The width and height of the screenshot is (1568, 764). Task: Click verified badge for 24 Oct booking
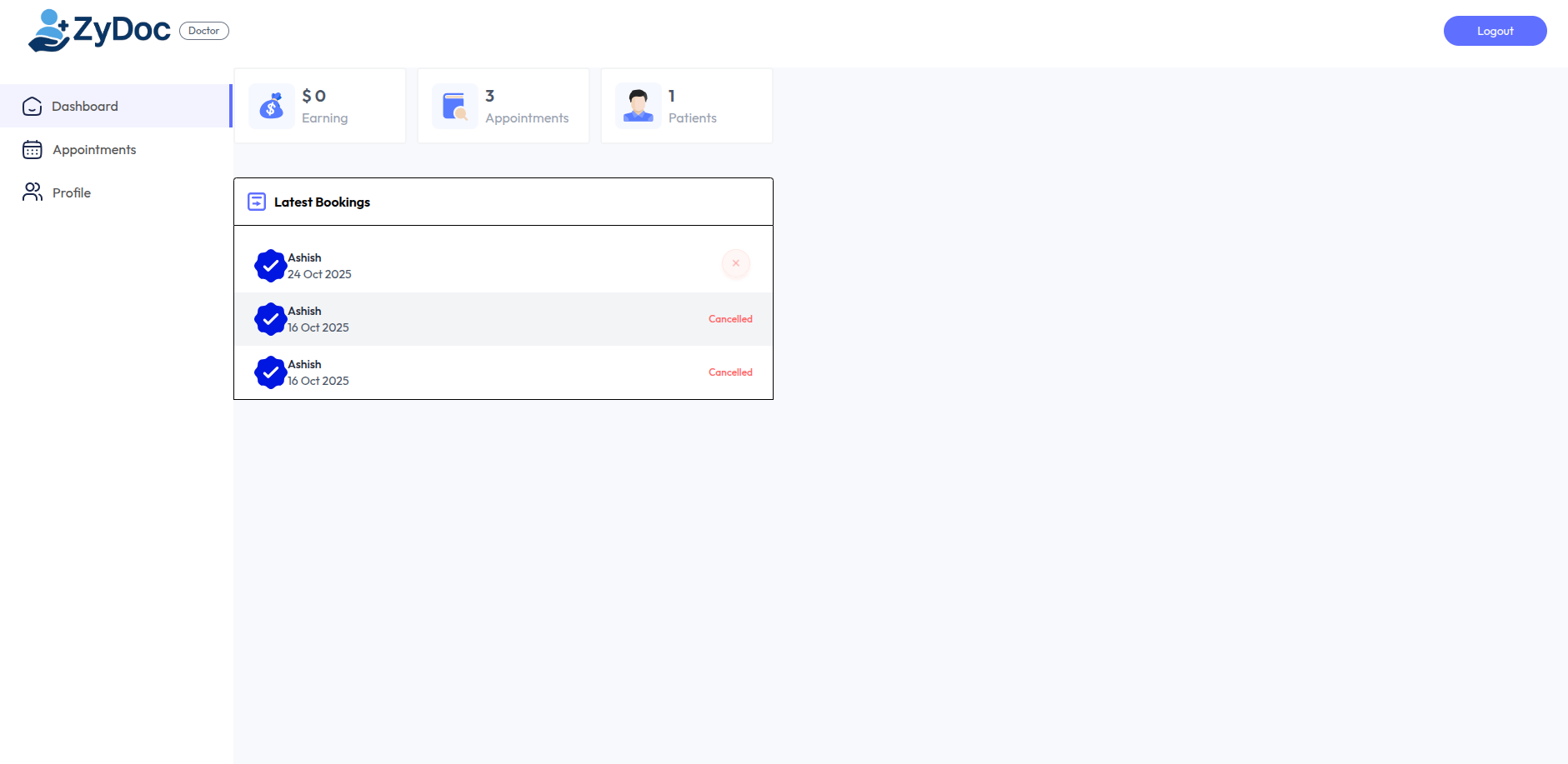[270, 266]
